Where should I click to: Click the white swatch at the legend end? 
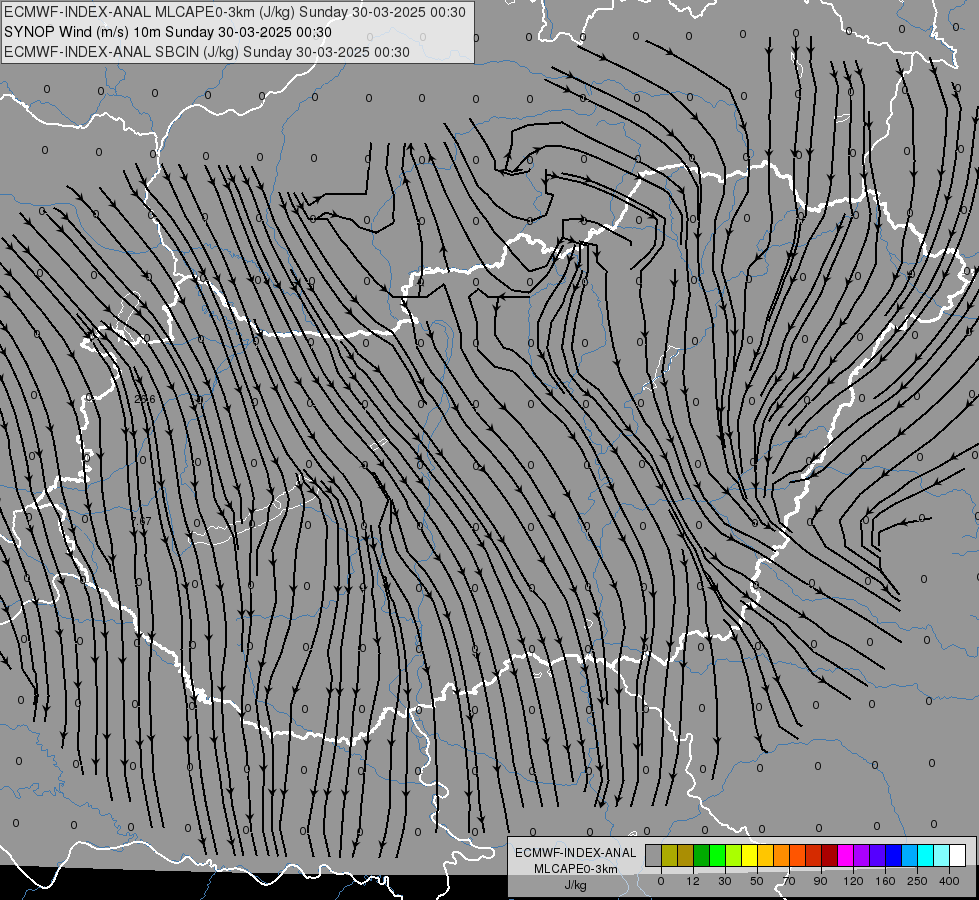coord(958,855)
